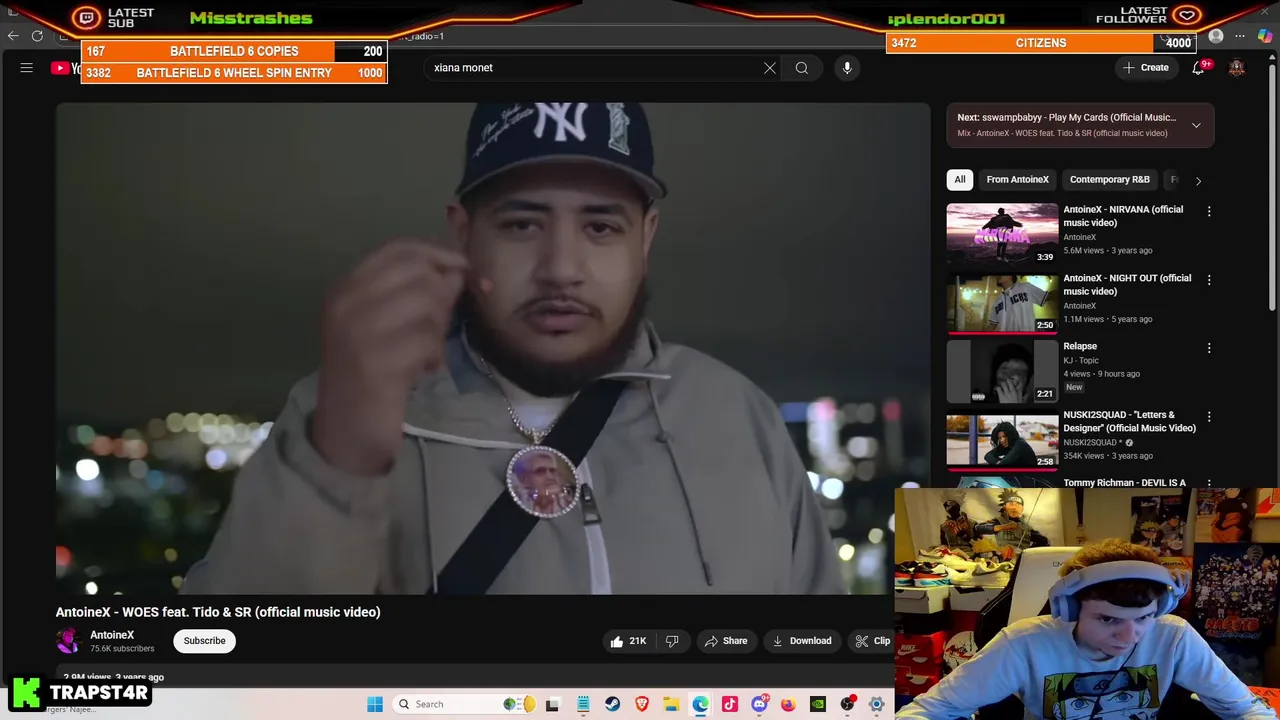Clear the search box with the X icon
The image size is (1280, 720).
[x=770, y=68]
